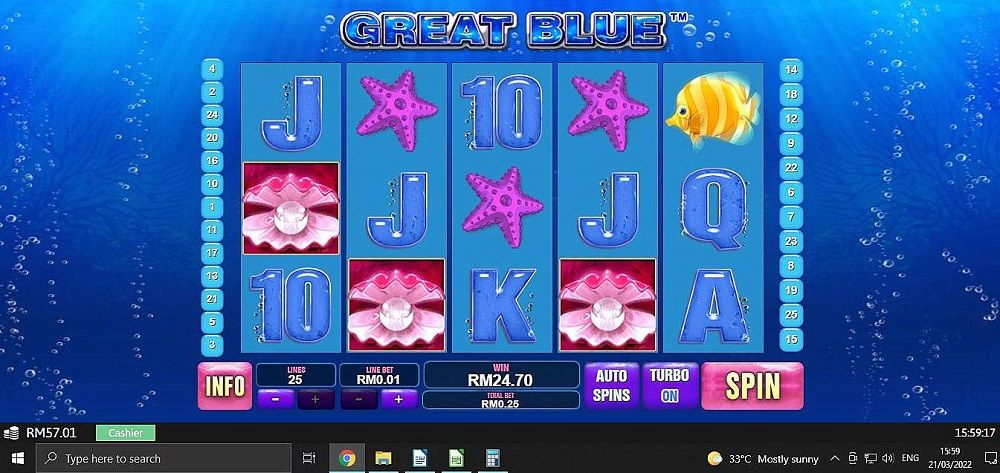This screenshot has height=473, width=1000.
Task: Show hidden system tray icons chevron
Action: click(834, 458)
